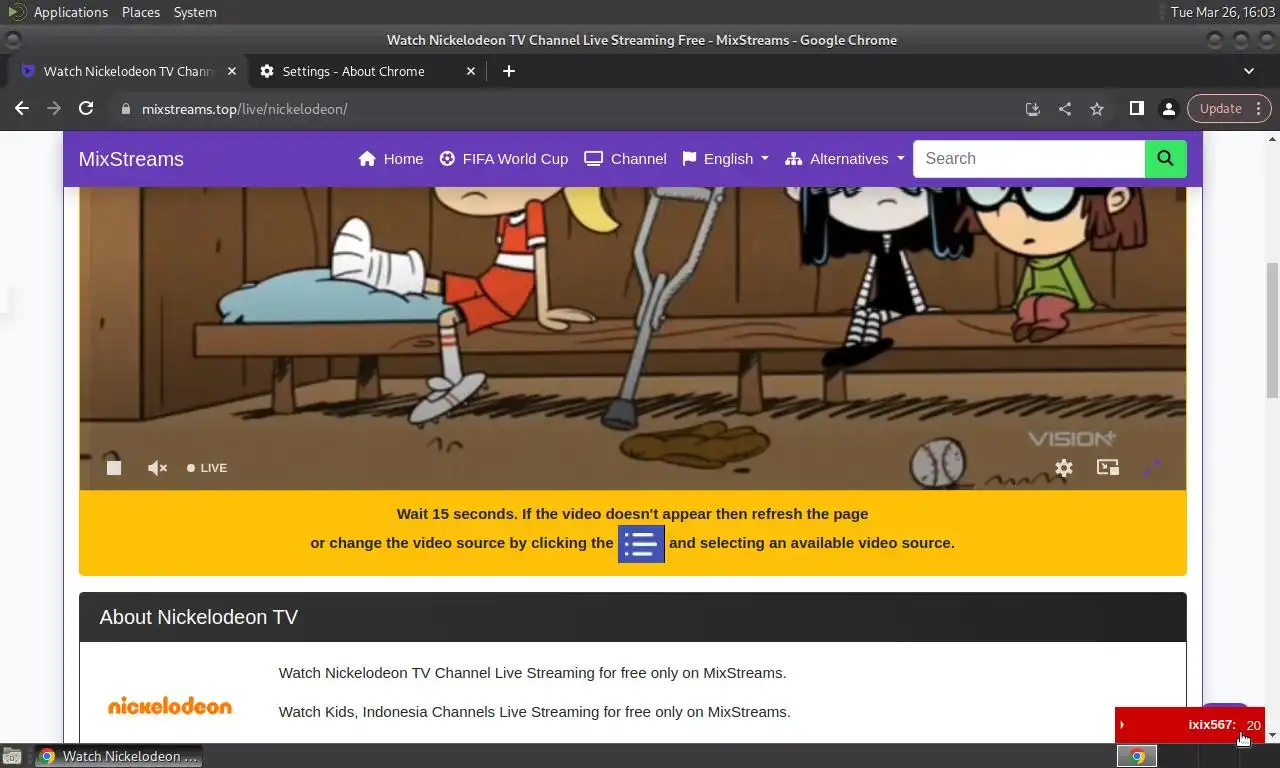Expand the Alternatives dropdown
This screenshot has width=1280, height=768.
pos(845,159)
